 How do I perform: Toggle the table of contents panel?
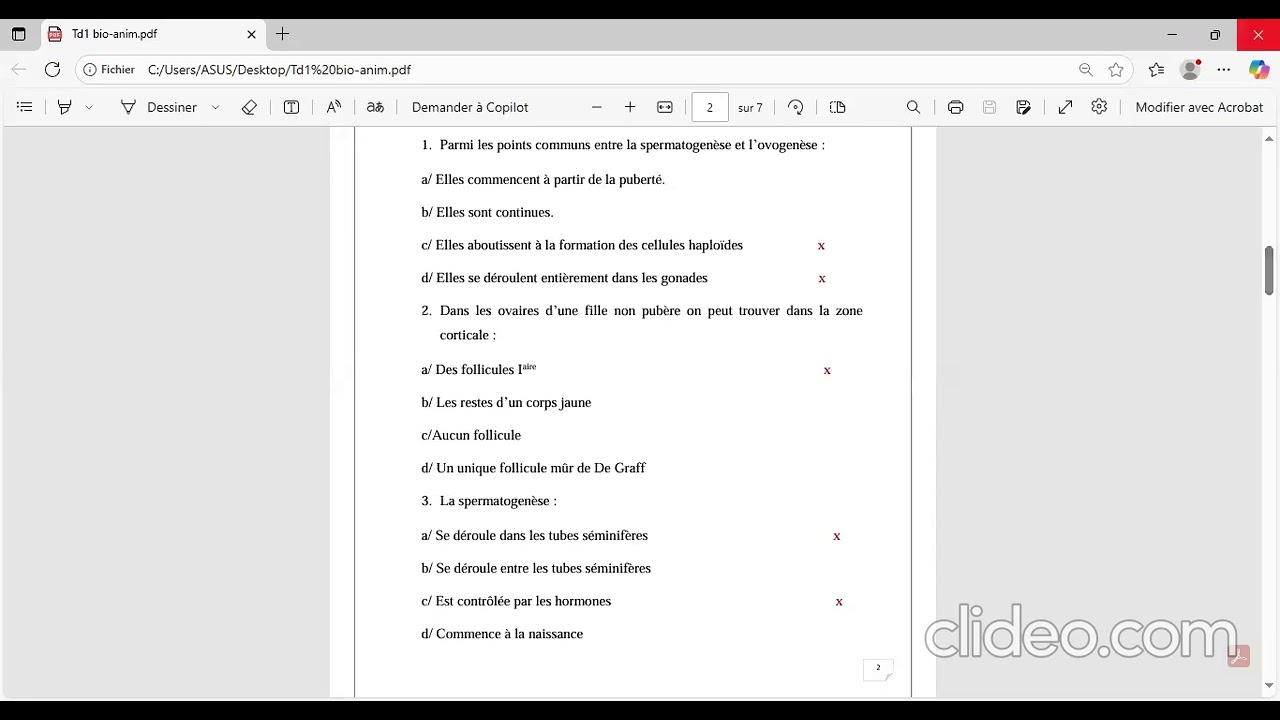(x=25, y=107)
